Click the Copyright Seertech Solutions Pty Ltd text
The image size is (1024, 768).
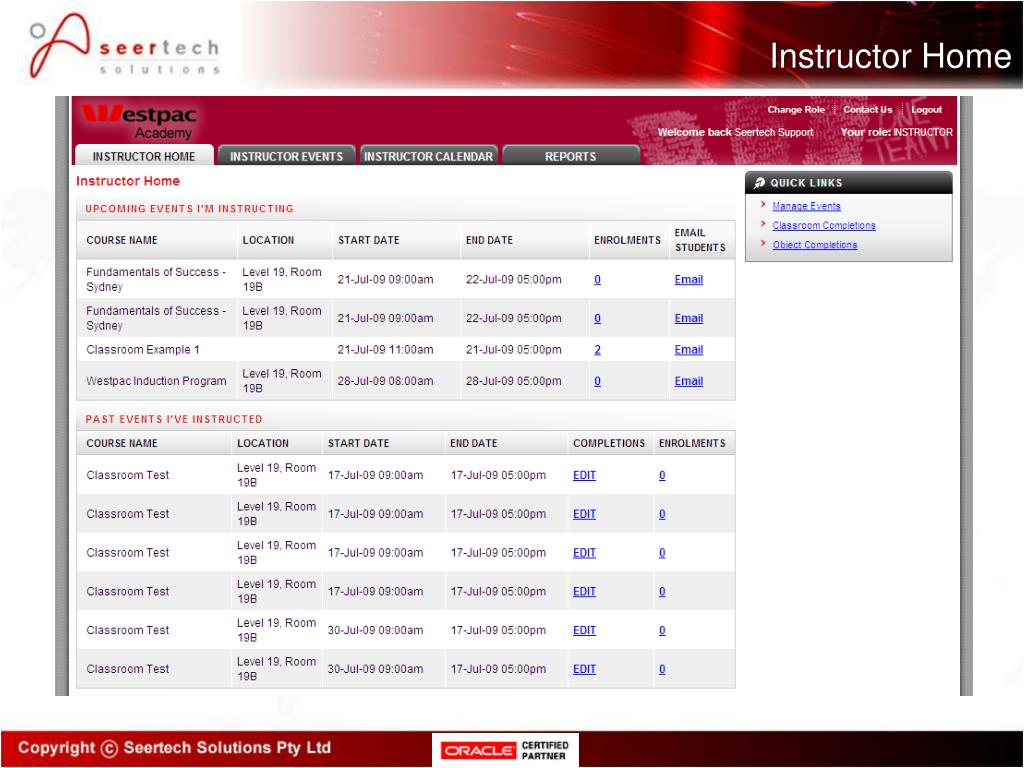(174, 748)
